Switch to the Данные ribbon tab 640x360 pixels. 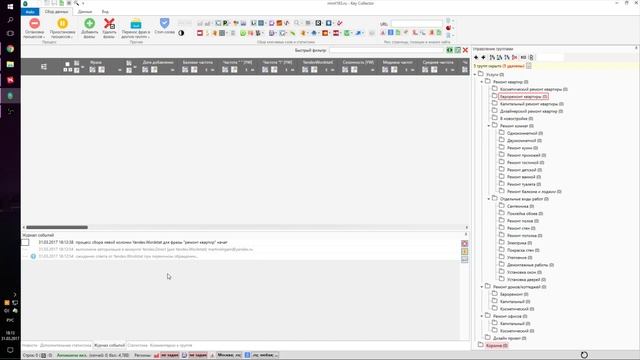(85, 12)
